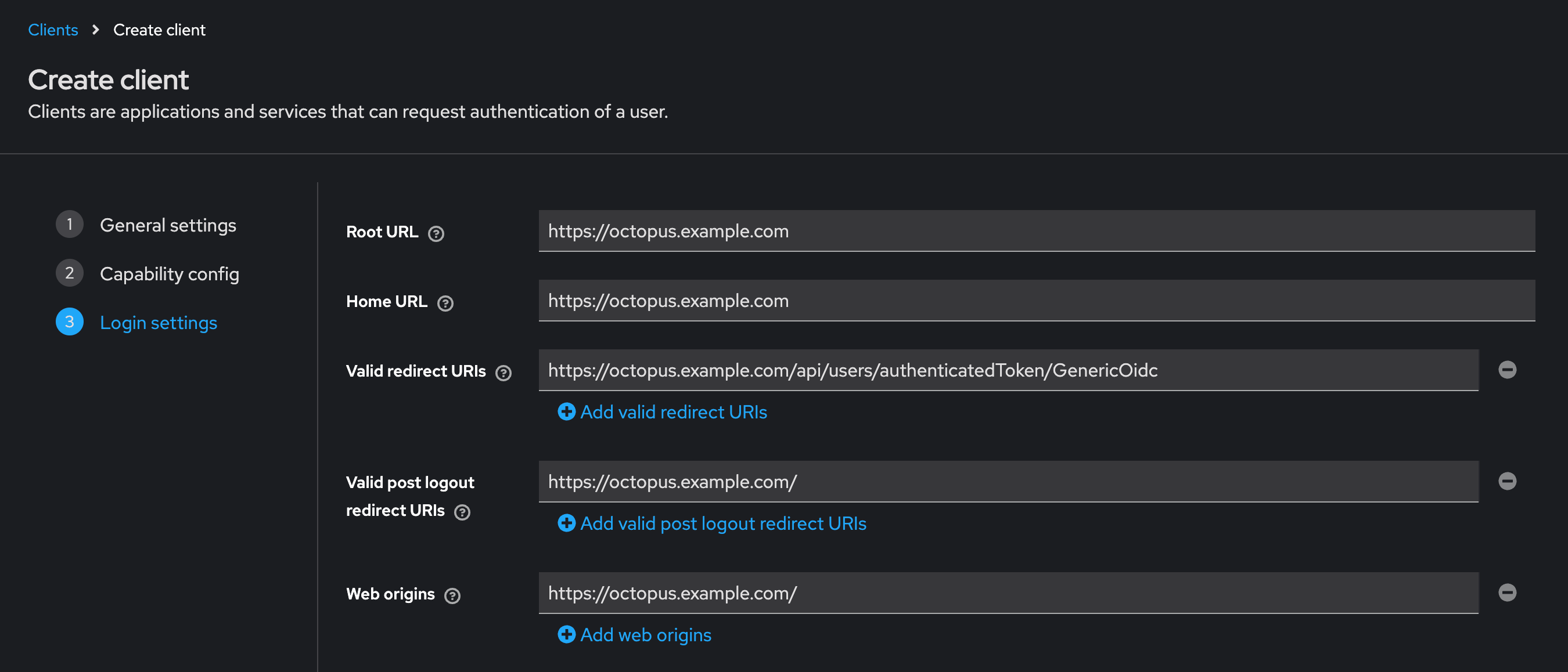This screenshot has width=1568, height=672.
Task: Open the Web origins help tooltip
Action: tap(452, 595)
